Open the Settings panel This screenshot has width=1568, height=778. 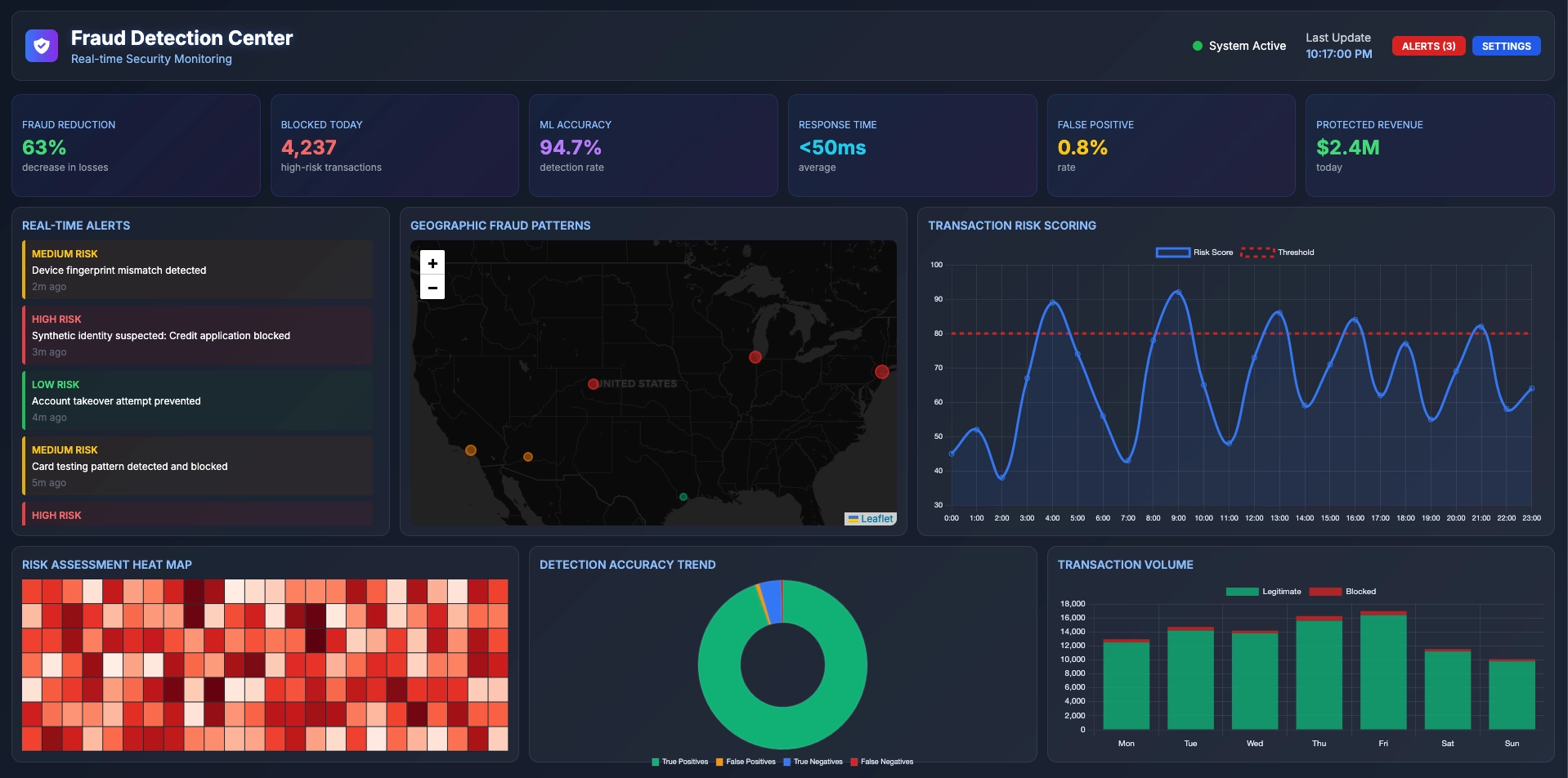click(x=1506, y=46)
